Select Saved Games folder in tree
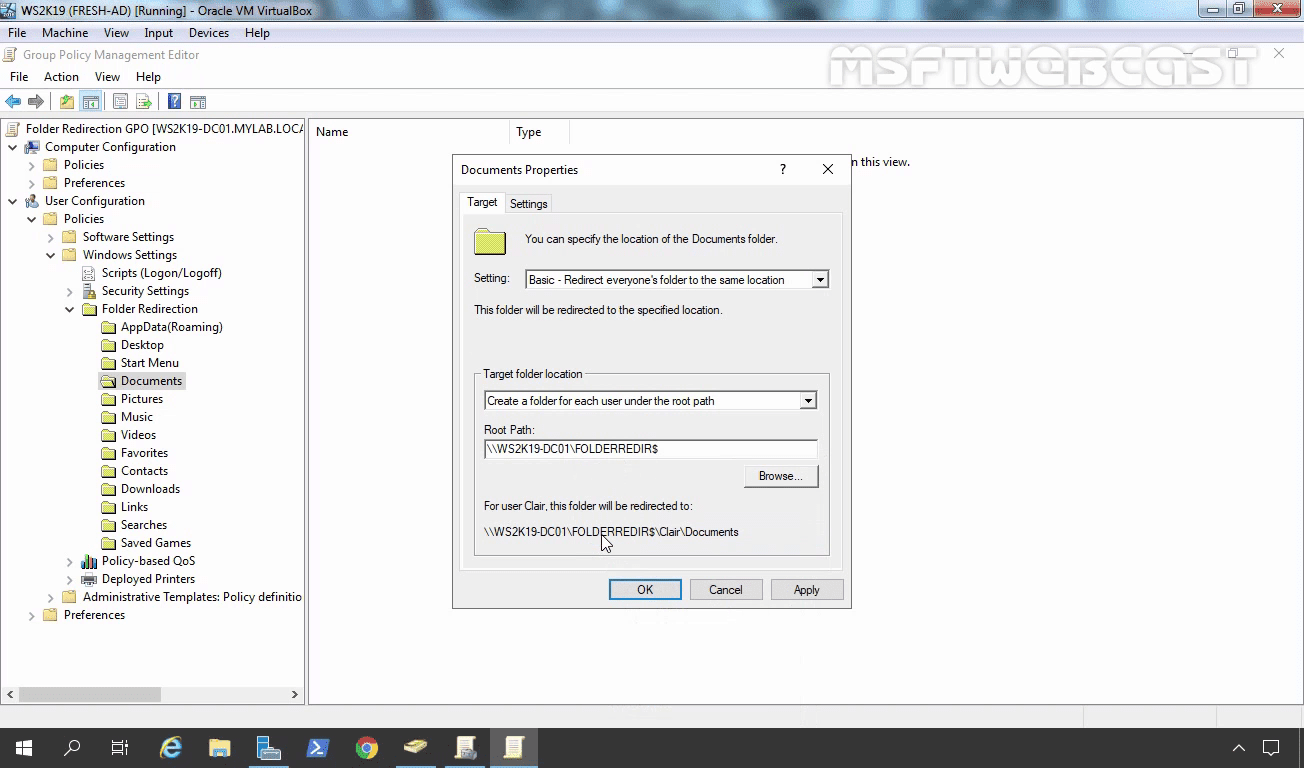Screen dimensions: 1304x768 (155, 543)
